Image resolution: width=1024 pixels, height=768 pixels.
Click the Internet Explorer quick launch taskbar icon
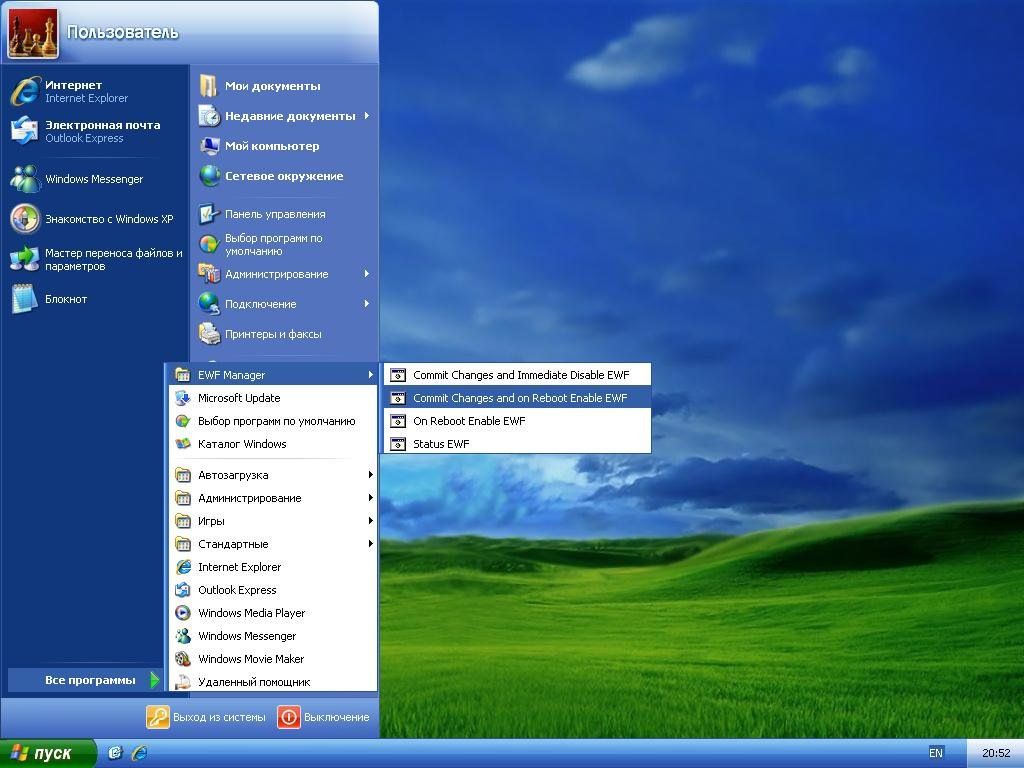click(139, 753)
